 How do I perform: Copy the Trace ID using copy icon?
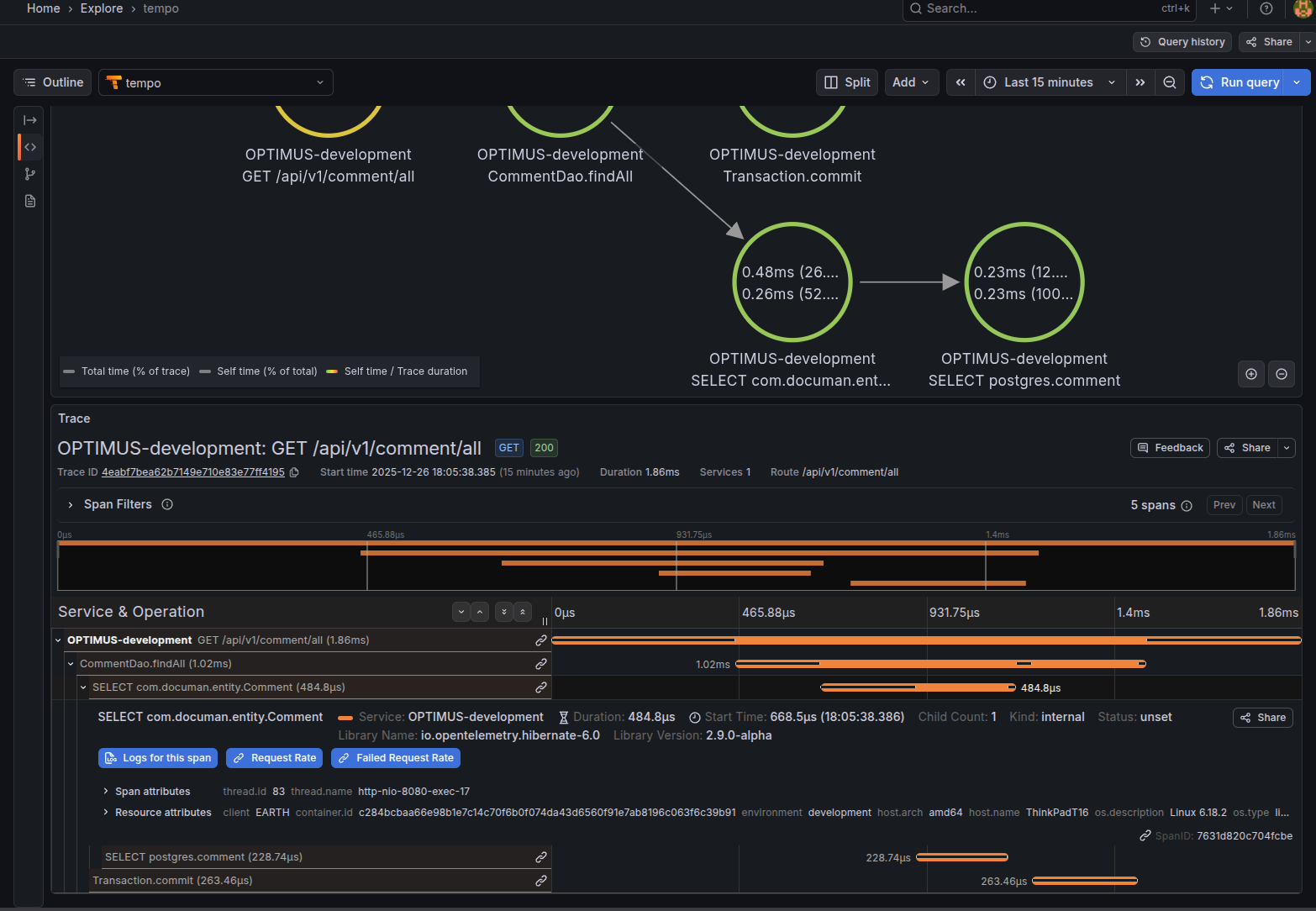294,472
